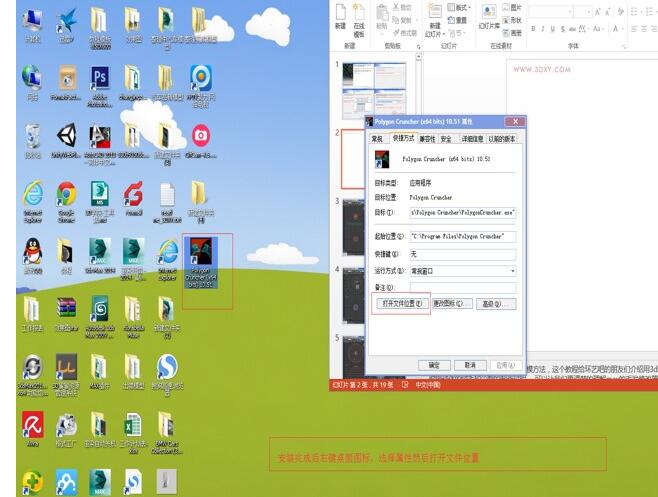Click the Start in (起始位置) field

[x=462, y=237]
